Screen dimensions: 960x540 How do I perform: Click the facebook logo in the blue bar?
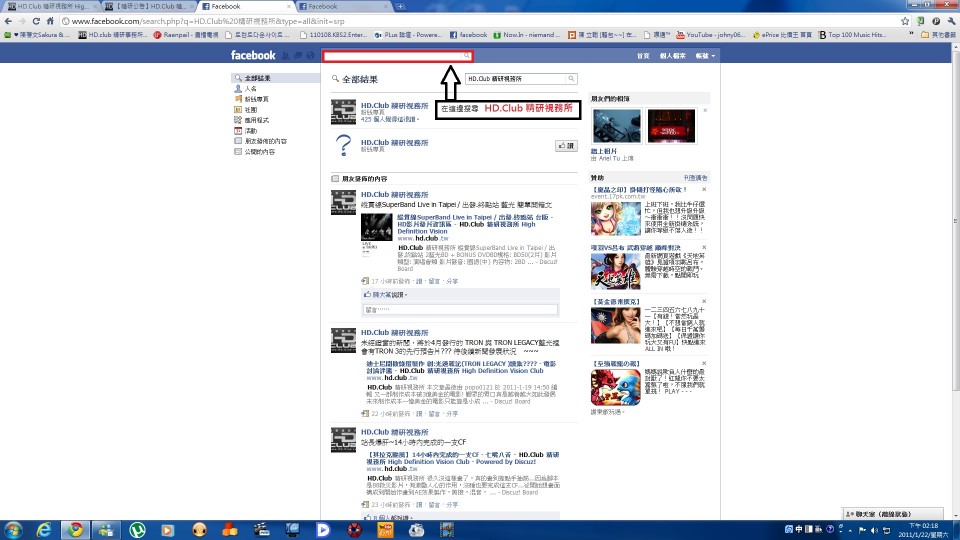click(x=253, y=55)
